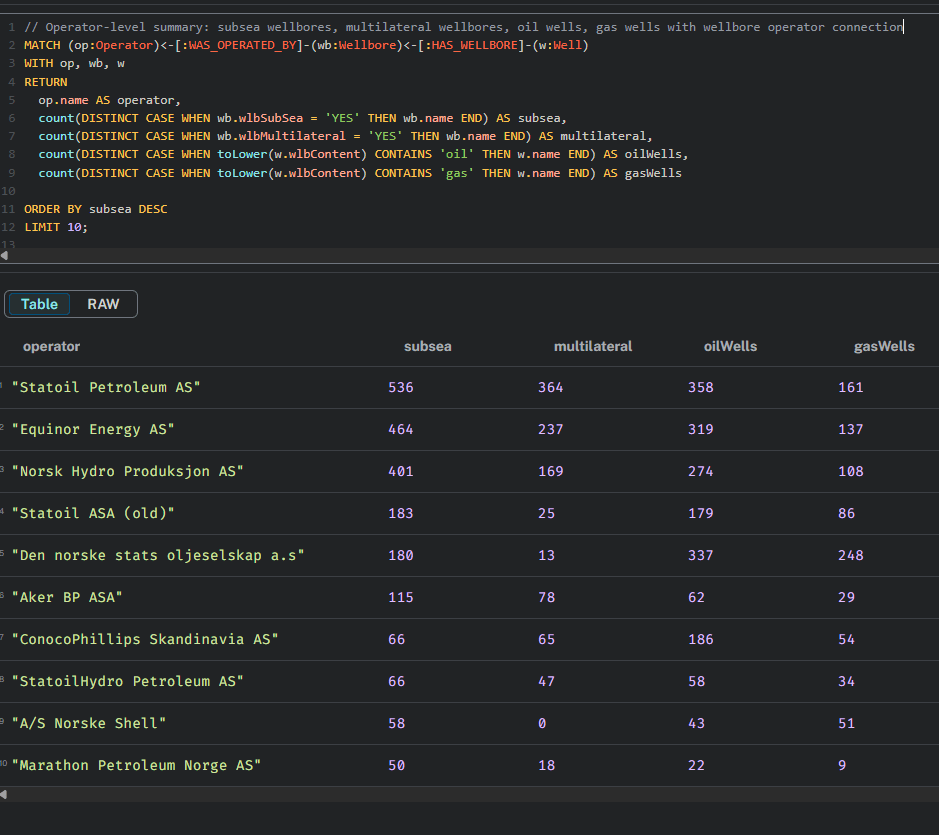
Task: Click the editor's horizontal scrollbar track
Action: click(x=470, y=255)
